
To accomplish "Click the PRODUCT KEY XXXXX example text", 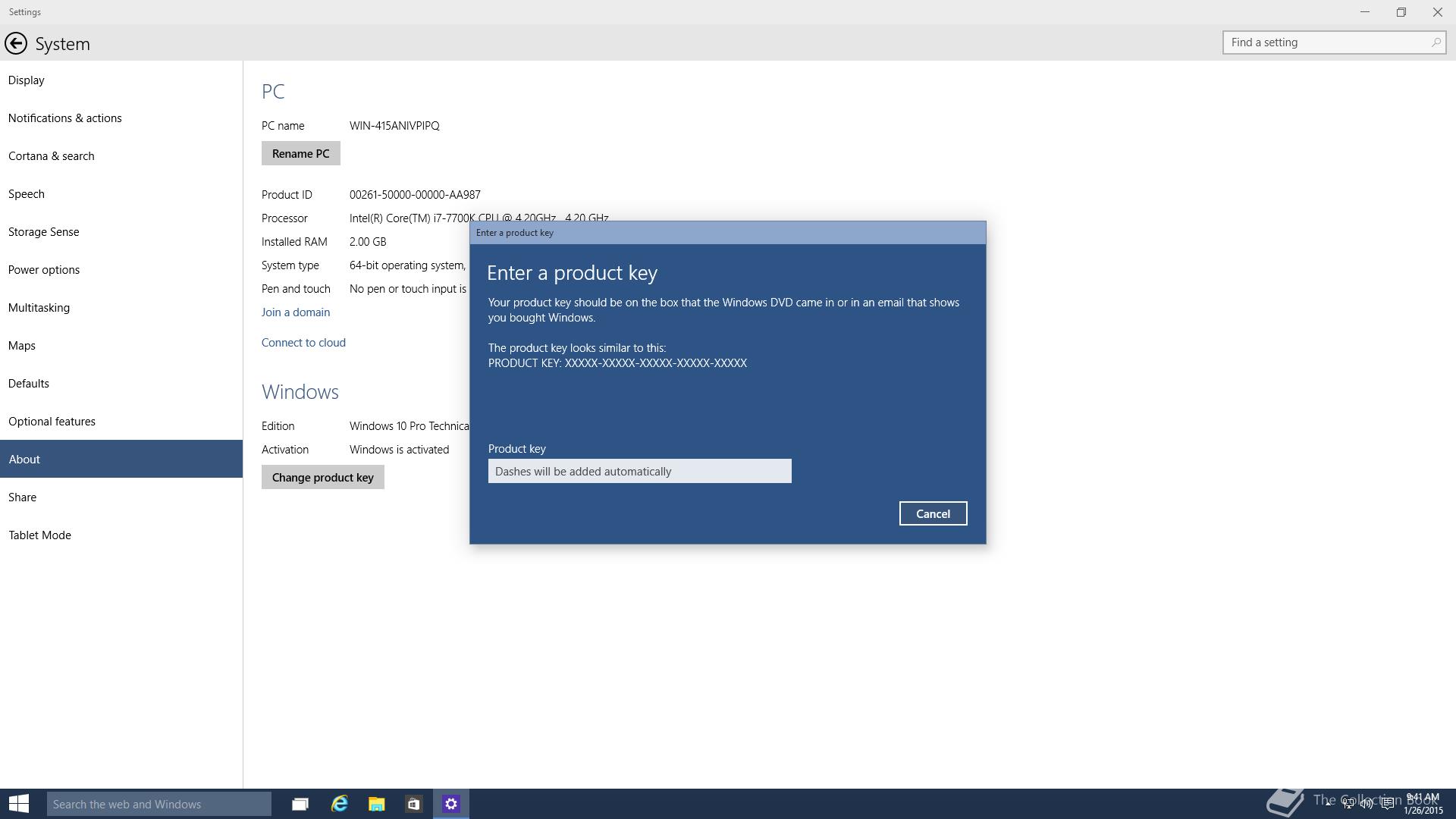I will point(617,362).
